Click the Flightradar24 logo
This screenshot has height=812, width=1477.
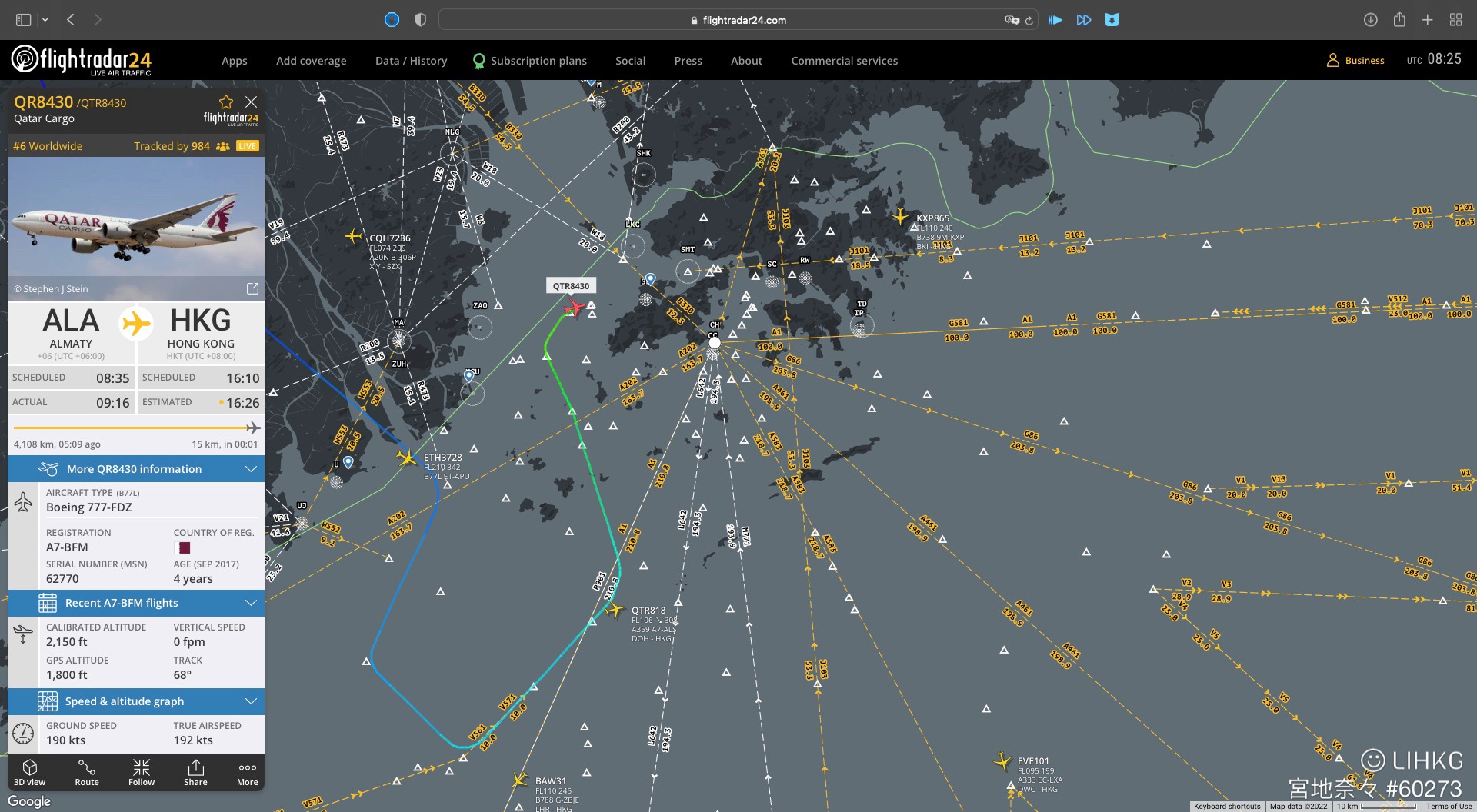82,60
